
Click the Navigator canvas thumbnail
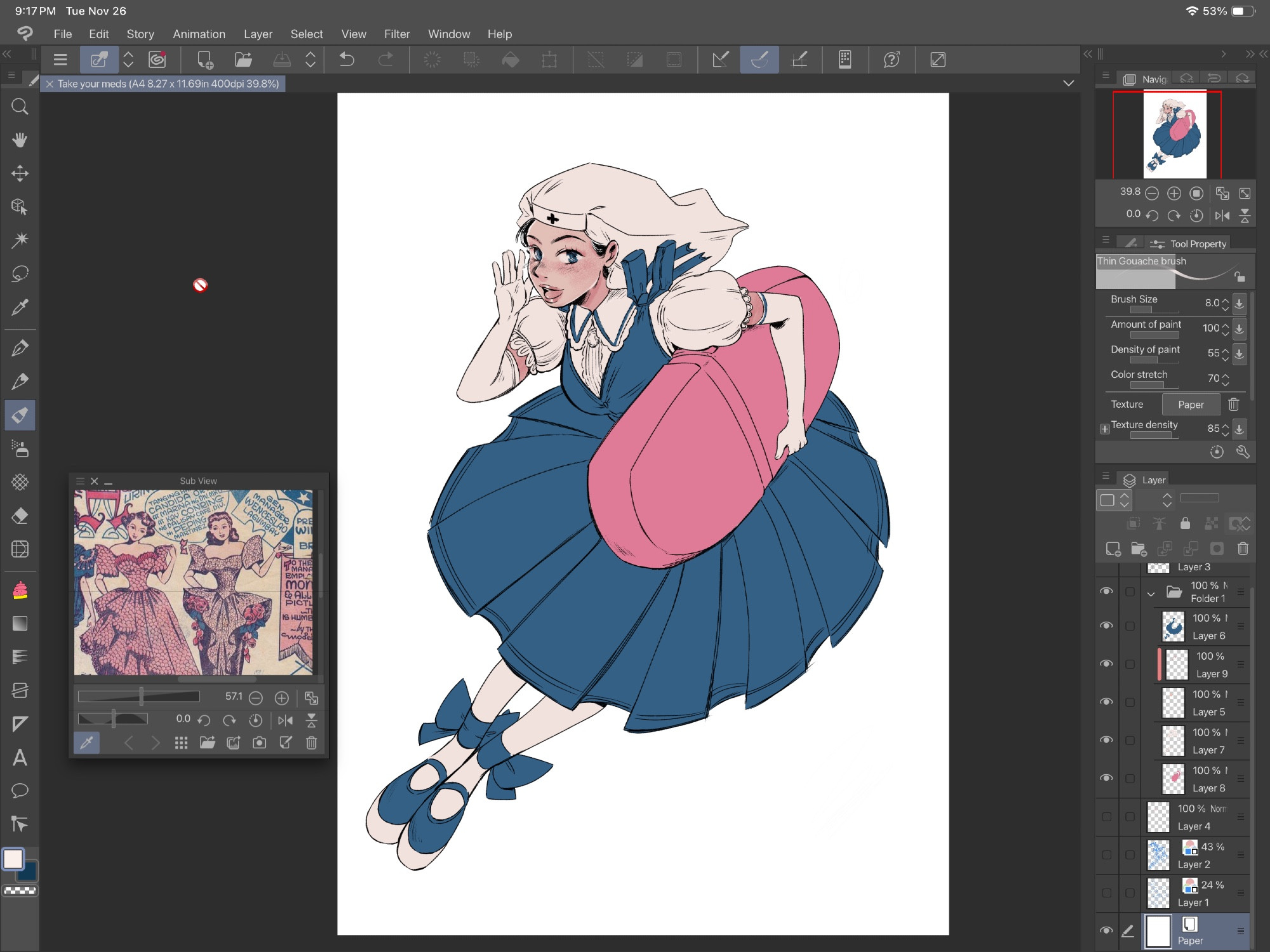(x=1174, y=135)
